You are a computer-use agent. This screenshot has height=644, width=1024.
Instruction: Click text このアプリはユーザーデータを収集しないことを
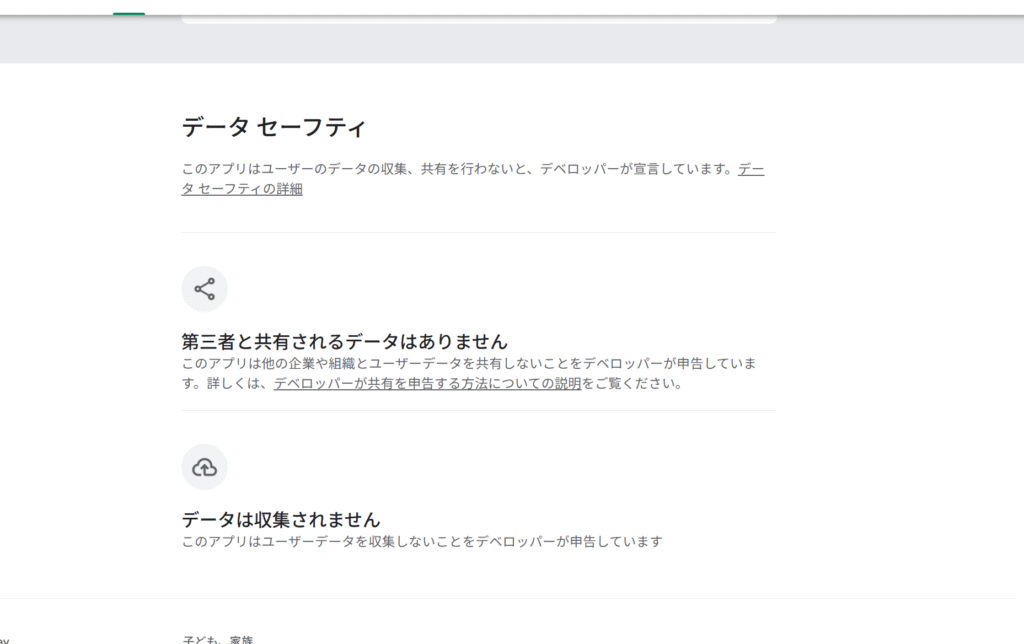pos(328,541)
